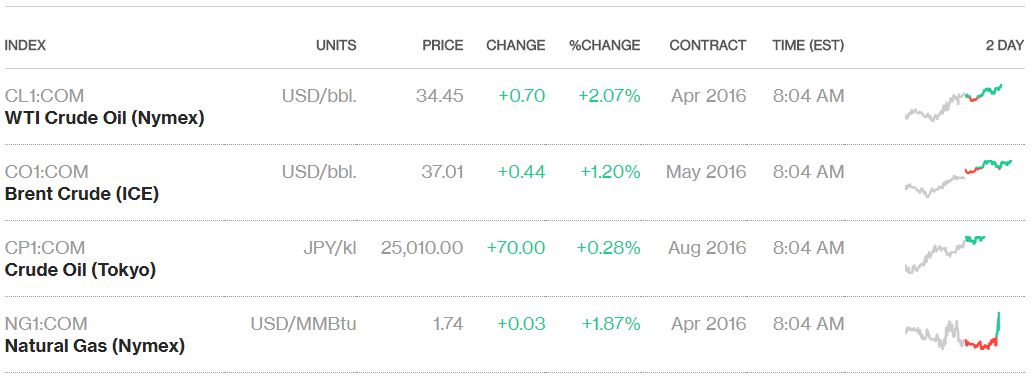Click the NG1:COM ticker symbol
Viewport: 1034px width, 386px height.
click(46, 324)
